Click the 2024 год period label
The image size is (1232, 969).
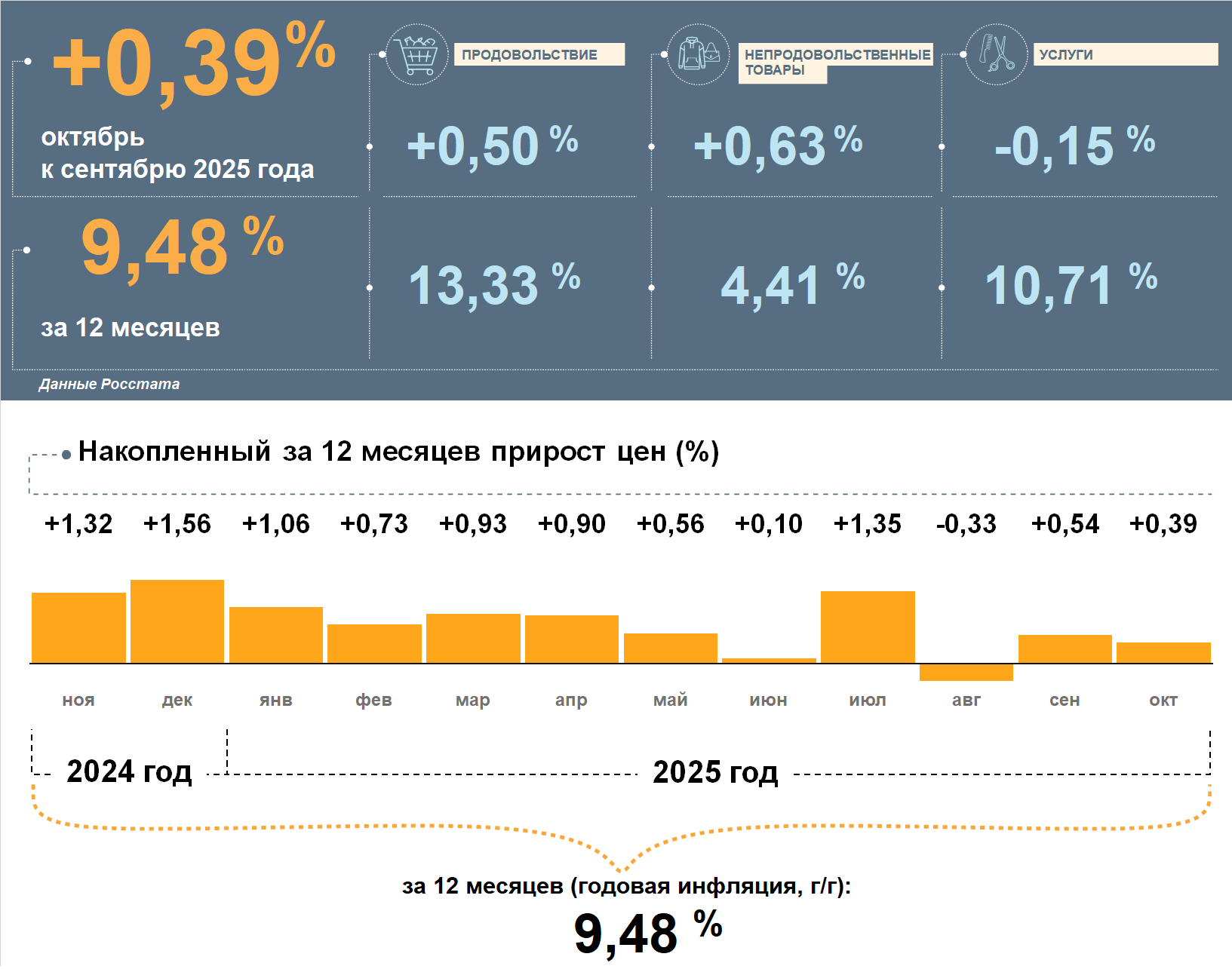click(x=129, y=771)
